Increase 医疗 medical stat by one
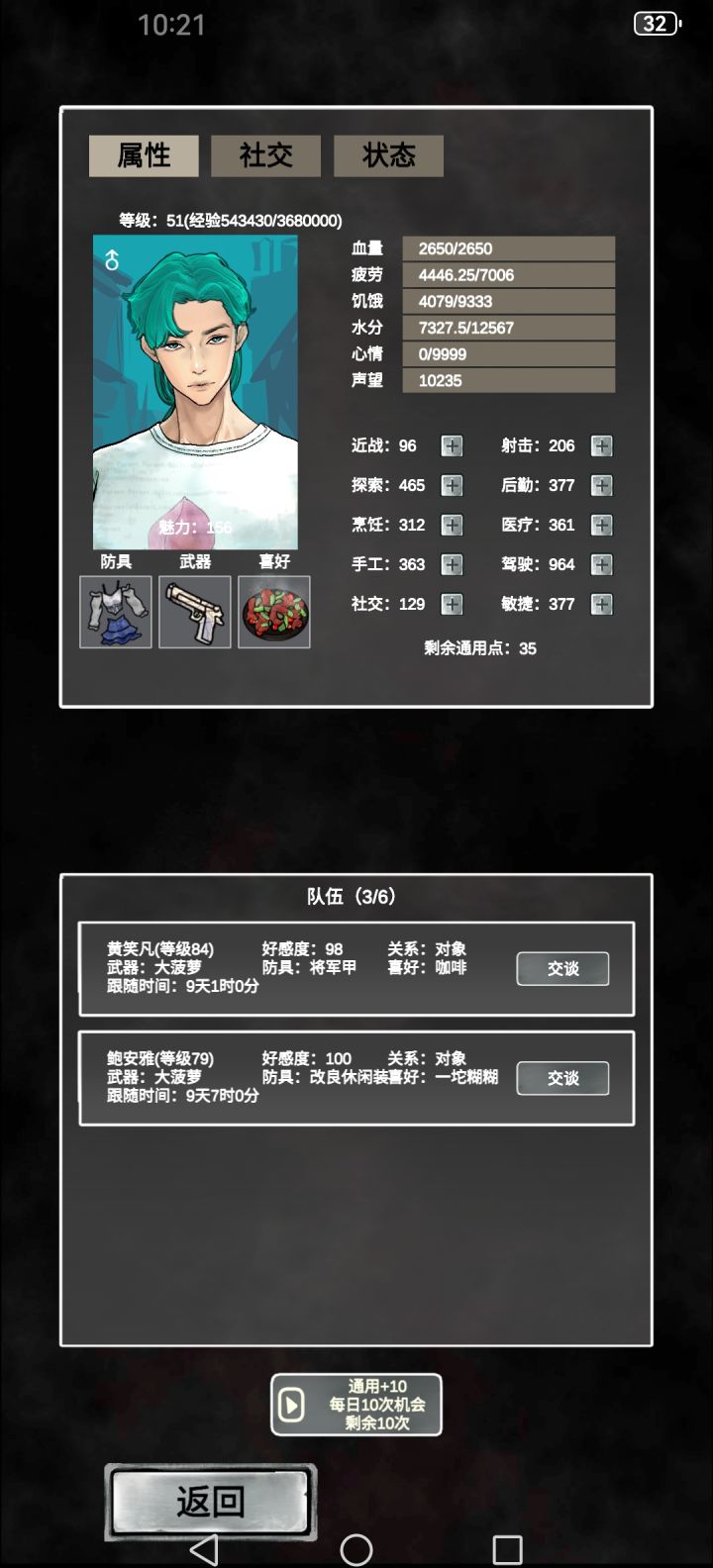713x1568 pixels. (601, 525)
